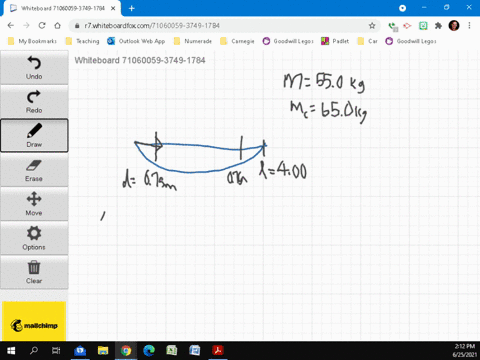Open last Goodwill Legos bookmark
Screen dimensions: 480x360
point(411,41)
